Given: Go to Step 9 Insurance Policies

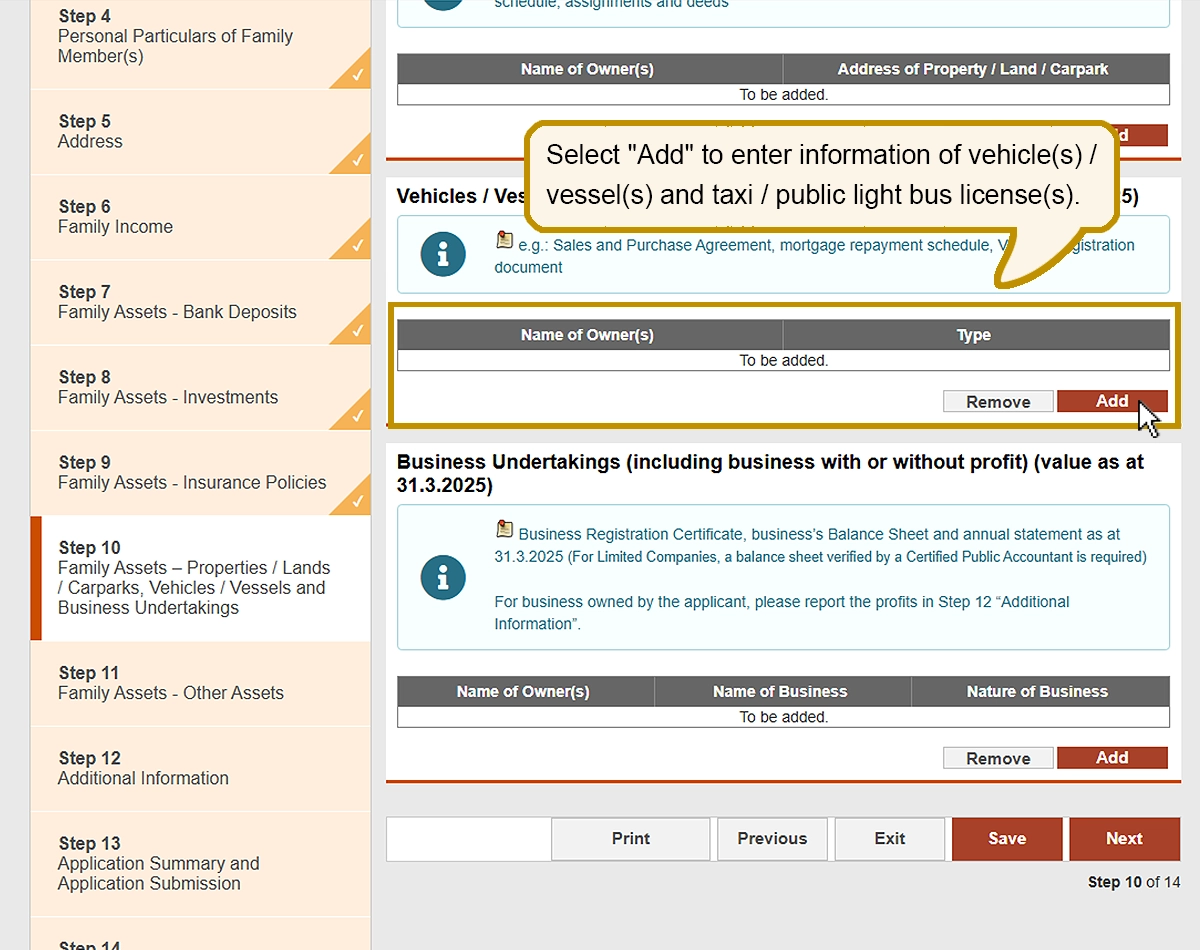Looking at the screenshot, I should click(200, 472).
